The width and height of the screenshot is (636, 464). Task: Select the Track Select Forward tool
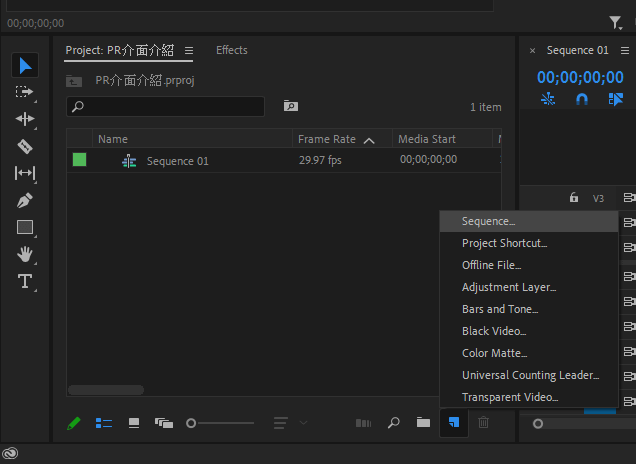25,92
